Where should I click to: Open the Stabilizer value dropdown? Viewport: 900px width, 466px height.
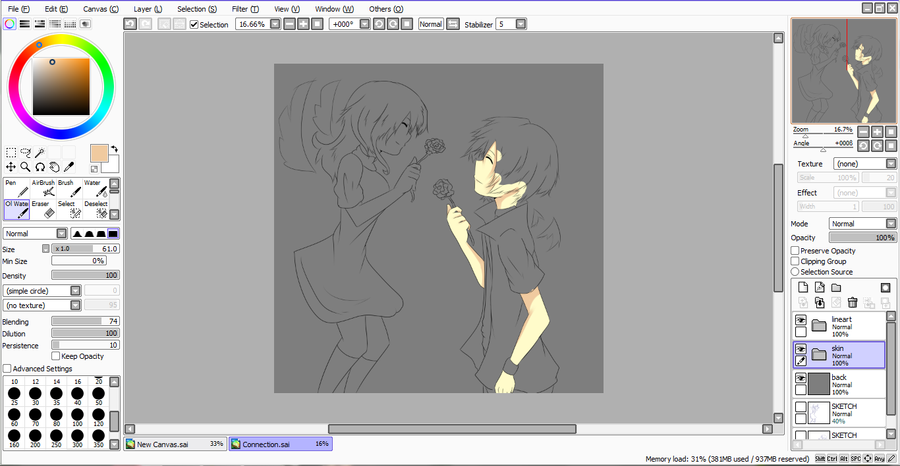click(520, 24)
